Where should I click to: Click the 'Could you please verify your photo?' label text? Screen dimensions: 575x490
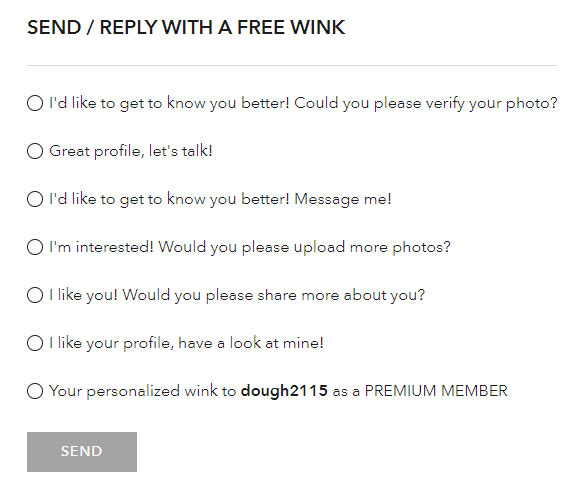click(x=426, y=103)
